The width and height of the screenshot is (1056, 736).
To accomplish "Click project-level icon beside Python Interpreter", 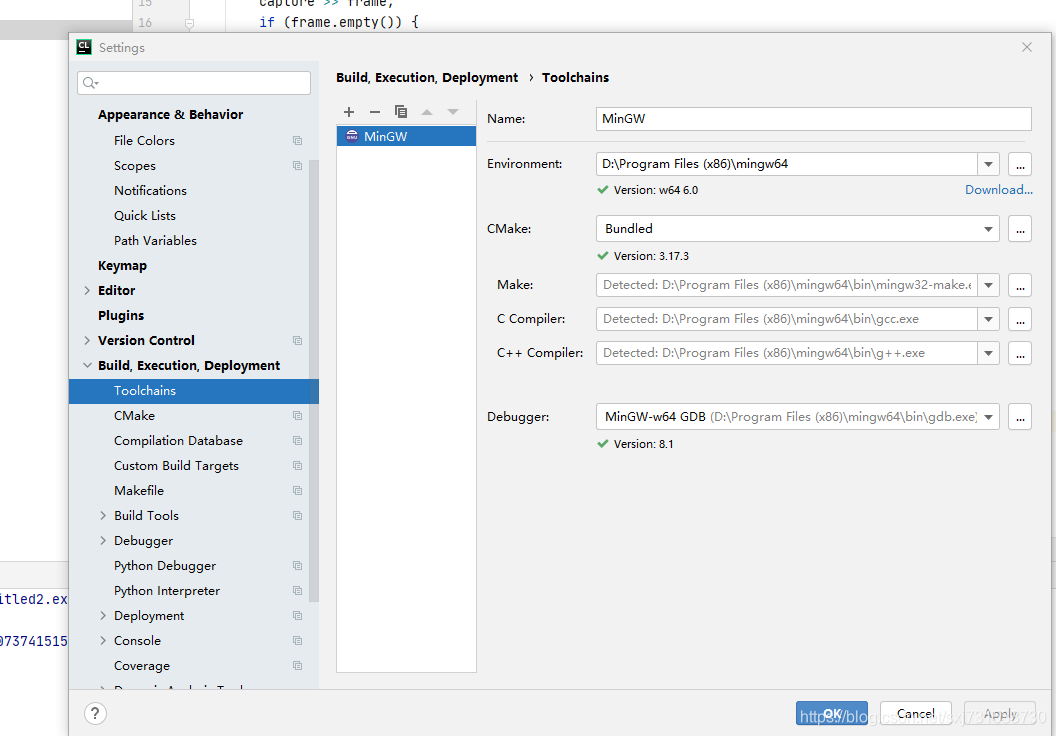I will coord(297,591).
